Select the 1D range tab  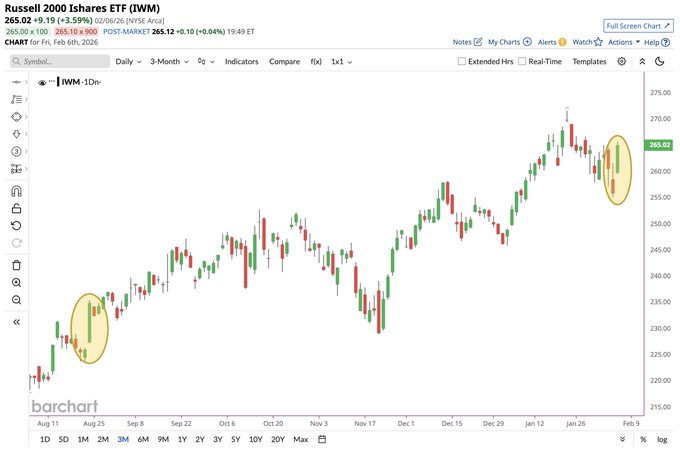pyautogui.click(x=45, y=439)
